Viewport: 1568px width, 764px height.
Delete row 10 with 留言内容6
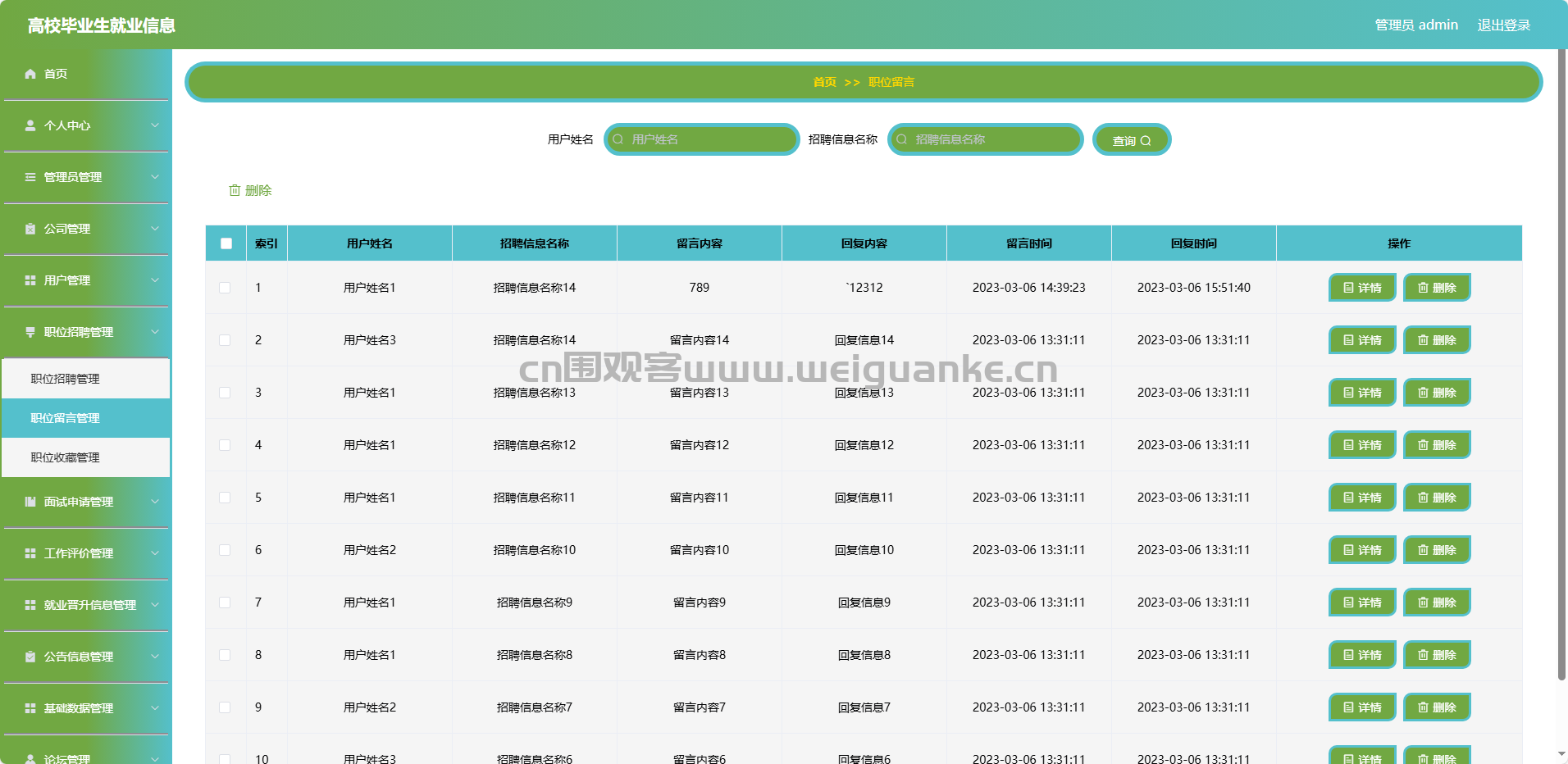pos(1437,756)
